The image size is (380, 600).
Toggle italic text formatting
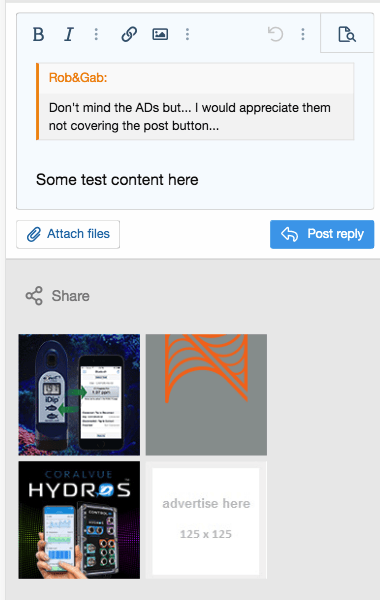[69, 34]
